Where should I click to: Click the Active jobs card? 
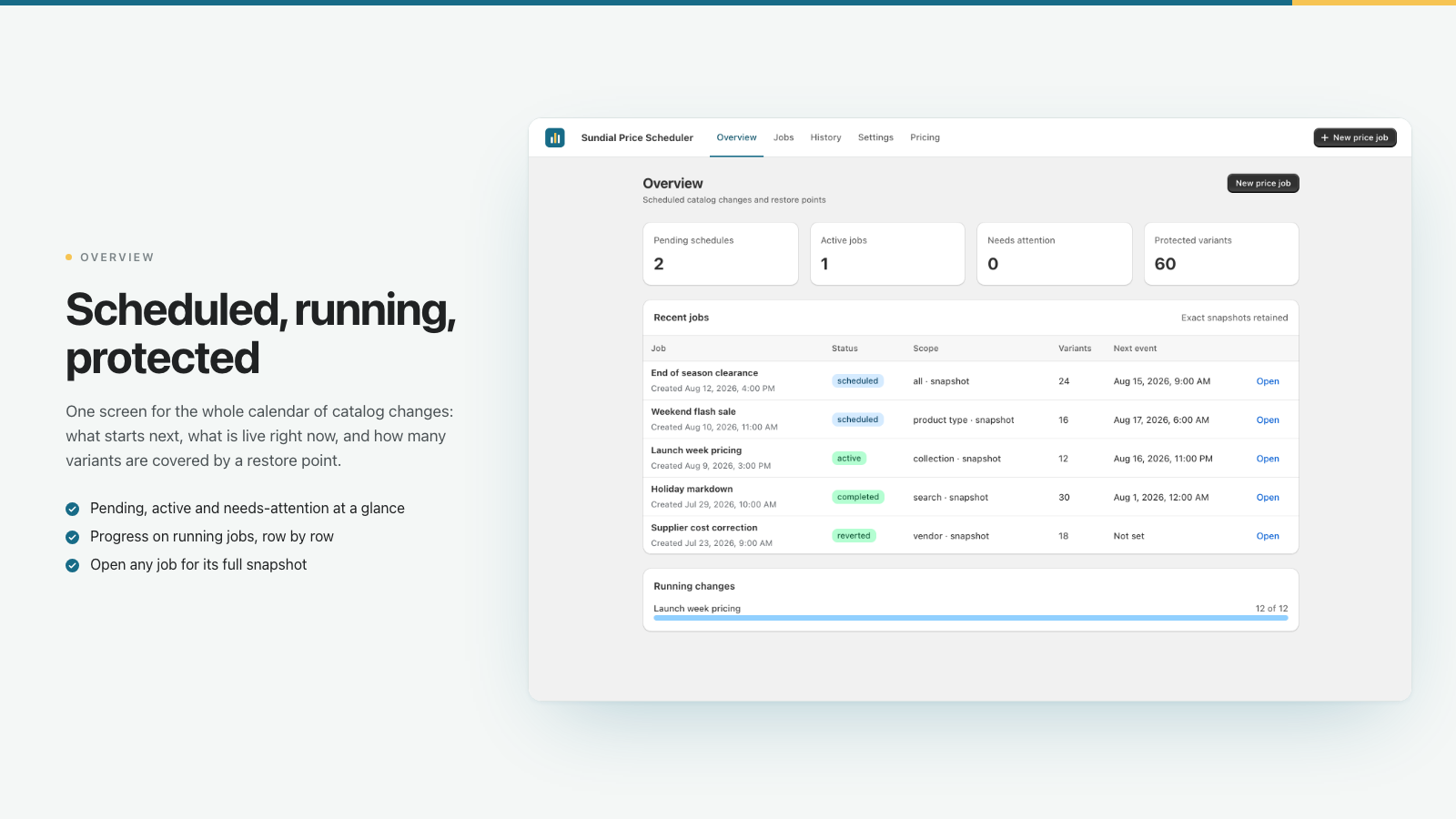[887, 254]
